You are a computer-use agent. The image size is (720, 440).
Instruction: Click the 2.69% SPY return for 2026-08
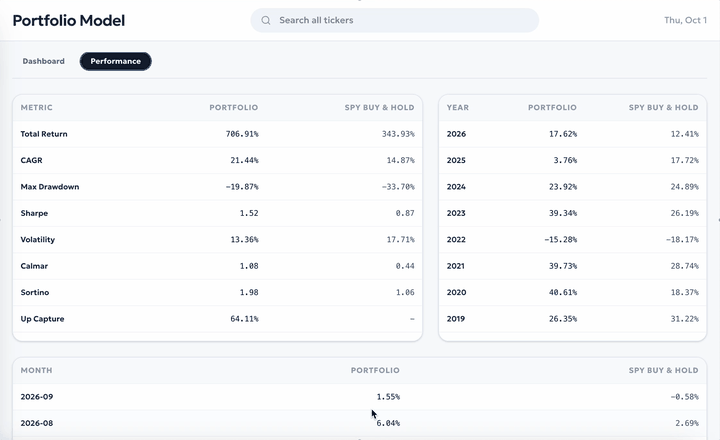(x=687, y=423)
